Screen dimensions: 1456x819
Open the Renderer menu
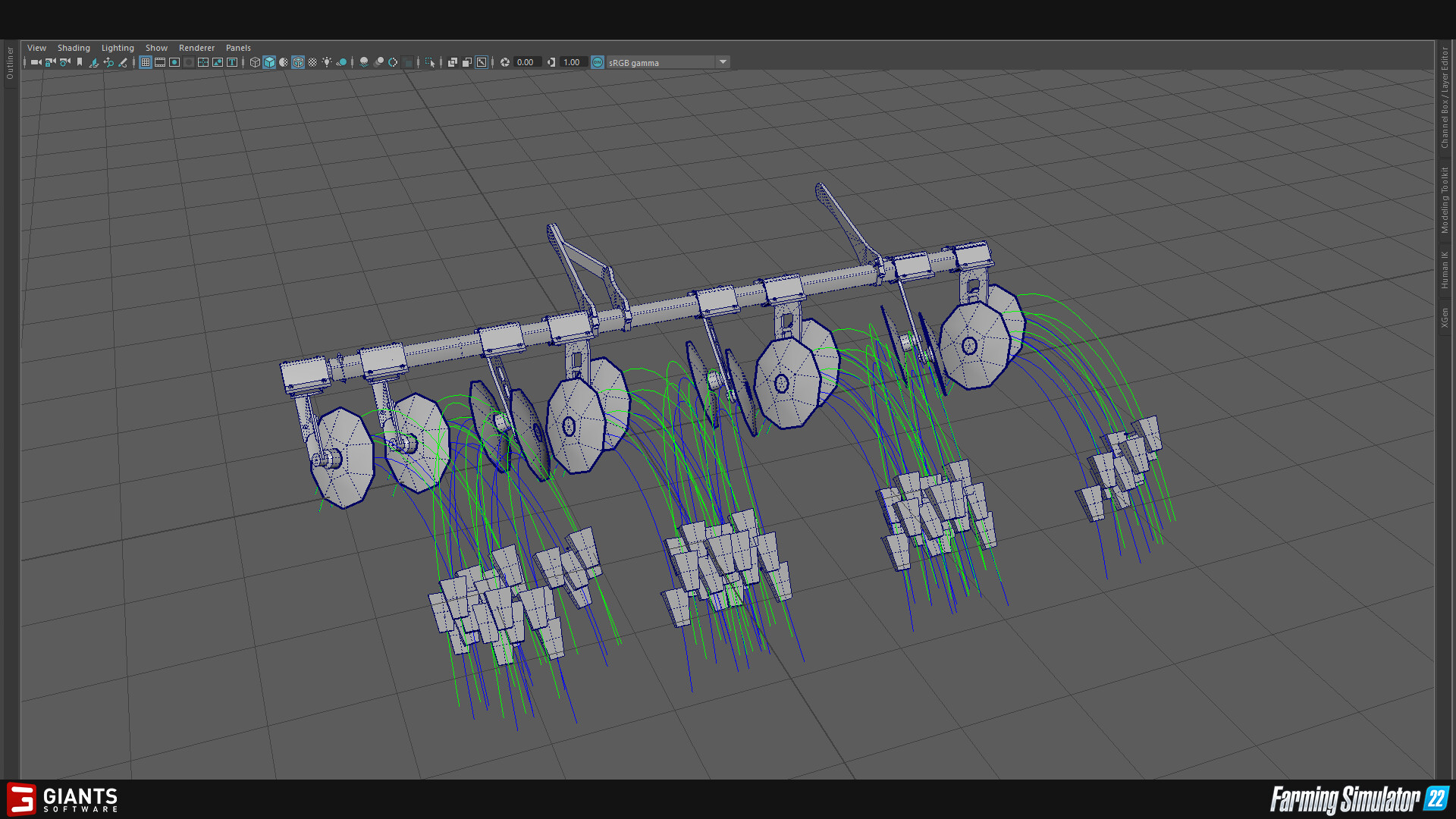(196, 47)
